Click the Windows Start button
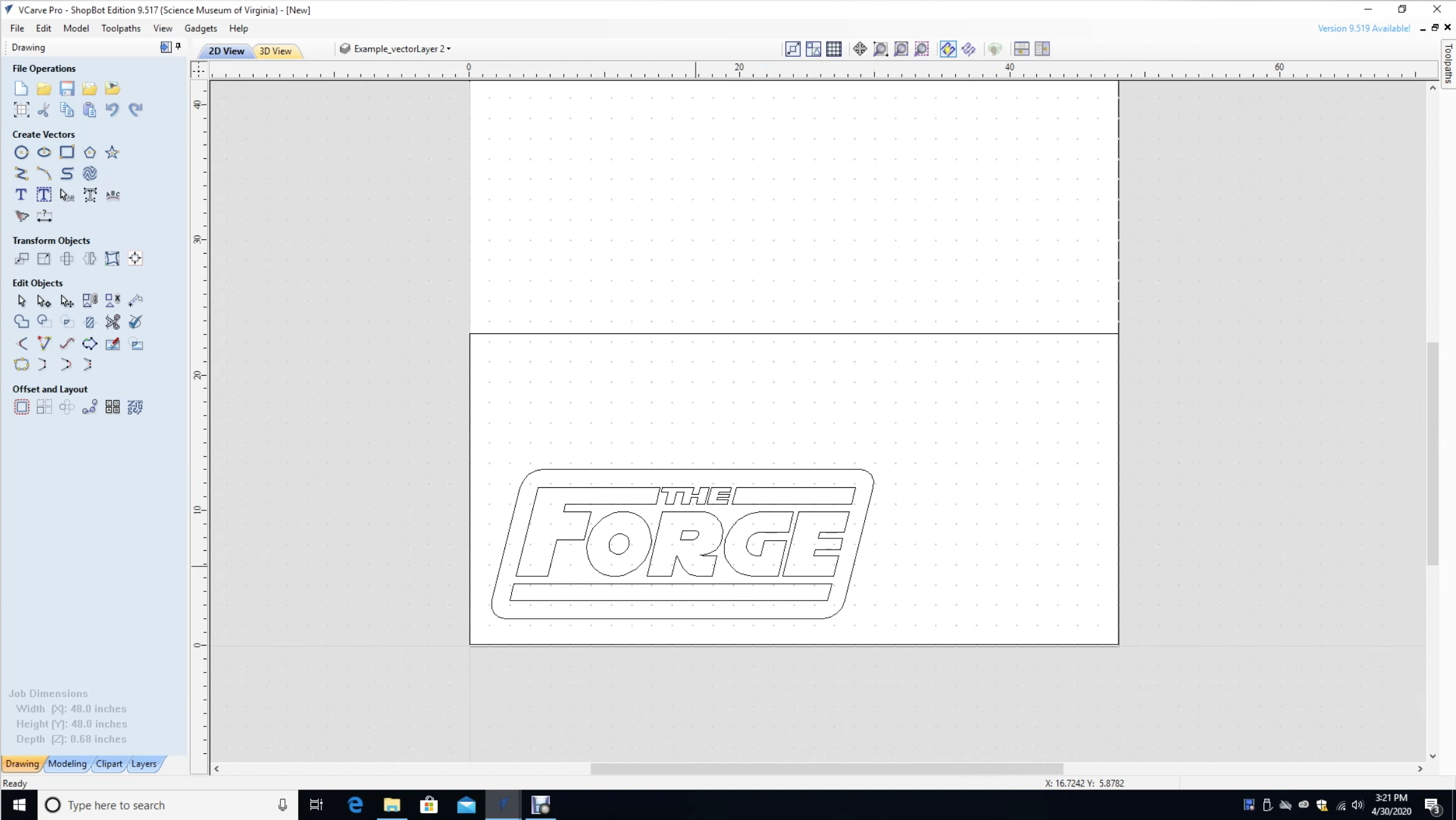Image resolution: width=1456 pixels, height=820 pixels. click(x=19, y=805)
